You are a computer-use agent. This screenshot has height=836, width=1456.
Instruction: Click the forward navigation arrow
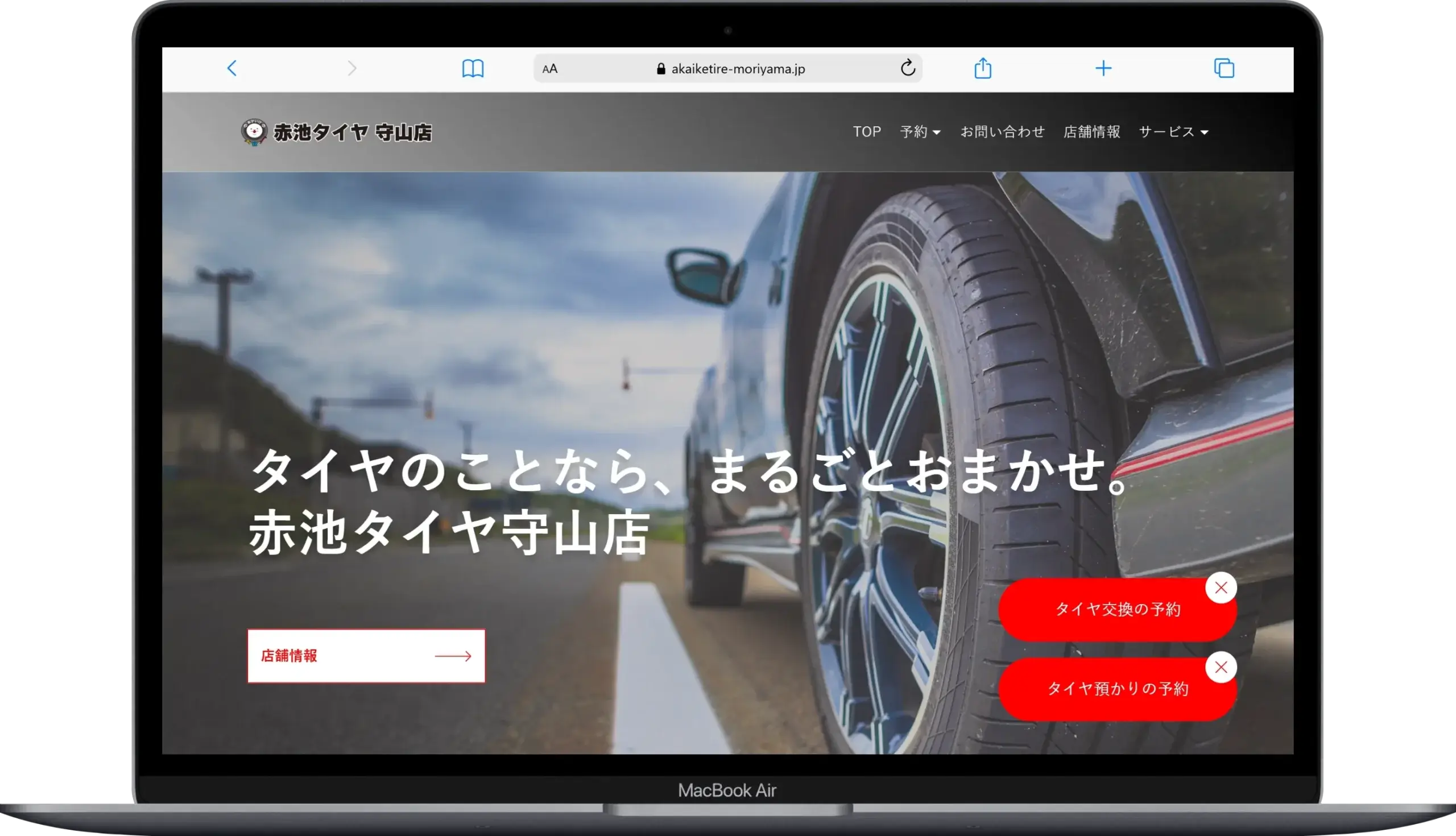click(352, 68)
